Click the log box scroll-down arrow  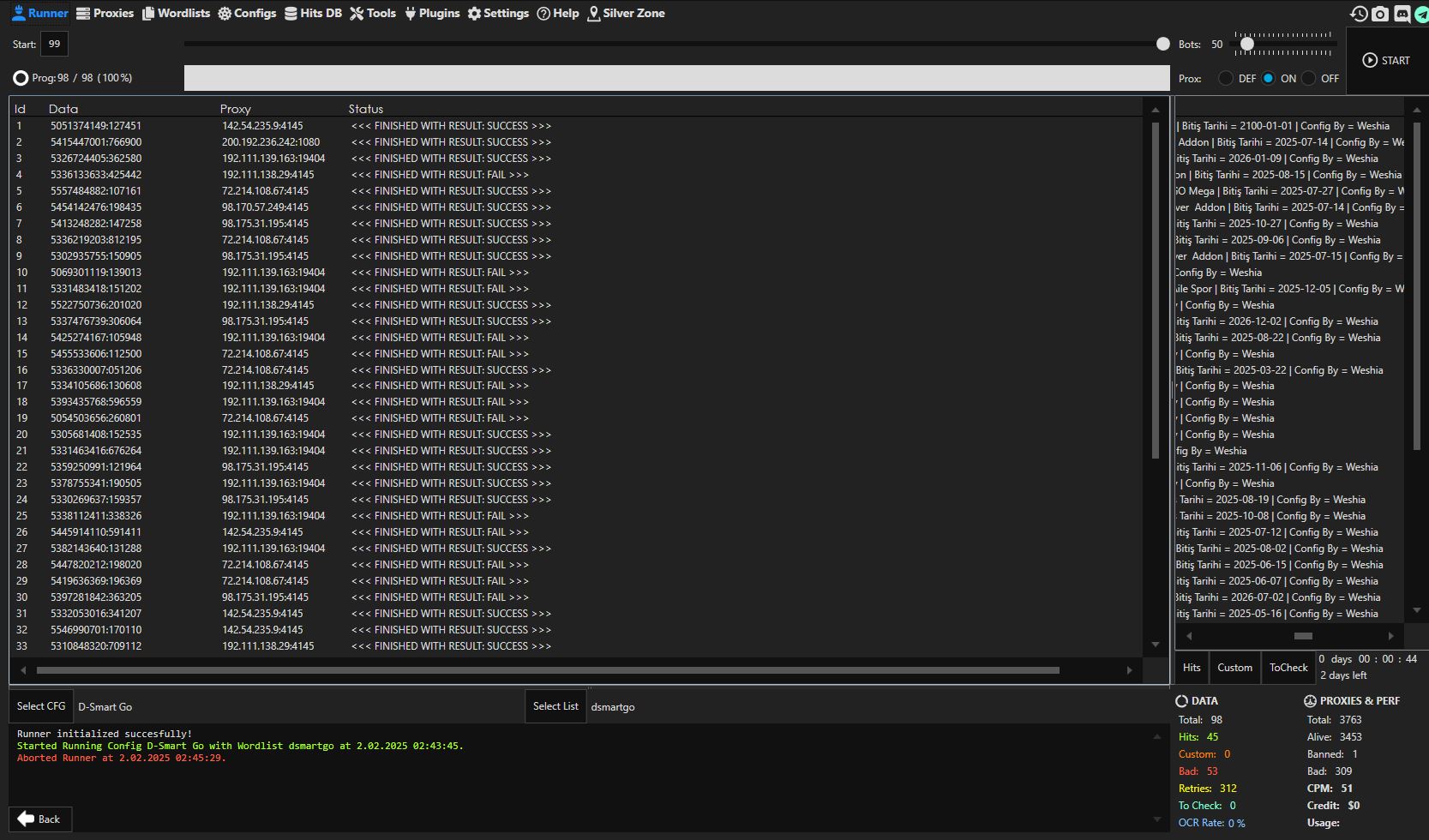[1157, 819]
